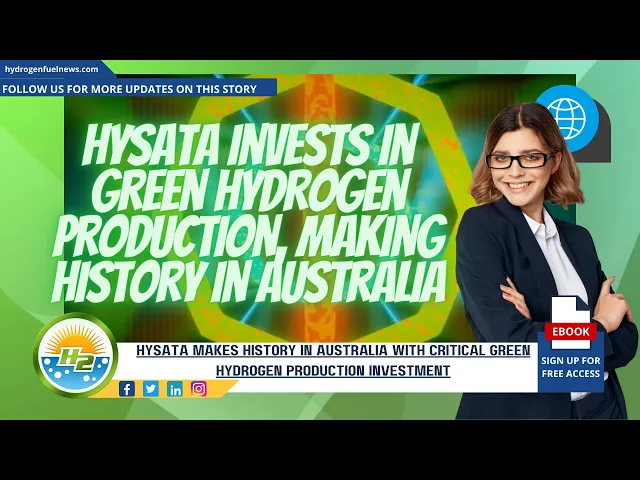Click the large Hysata Invests title text
Viewport: 640px width, 480px height.
click(x=248, y=213)
